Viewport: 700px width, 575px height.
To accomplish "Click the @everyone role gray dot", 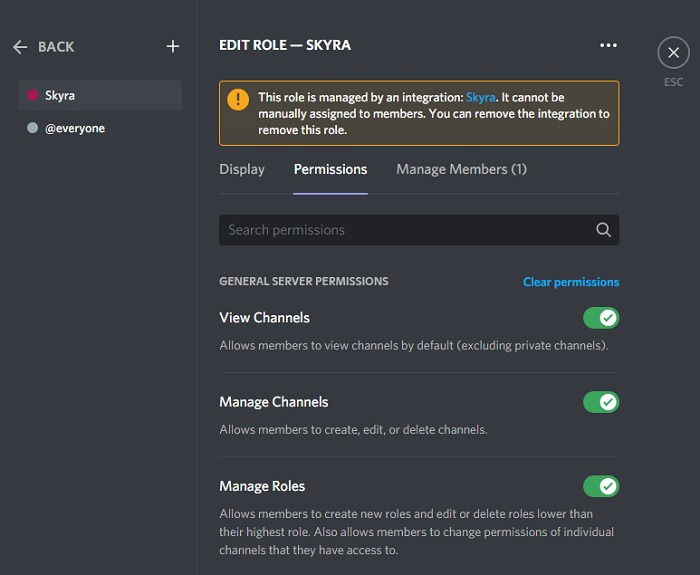I will pyautogui.click(x=32, y=129).
